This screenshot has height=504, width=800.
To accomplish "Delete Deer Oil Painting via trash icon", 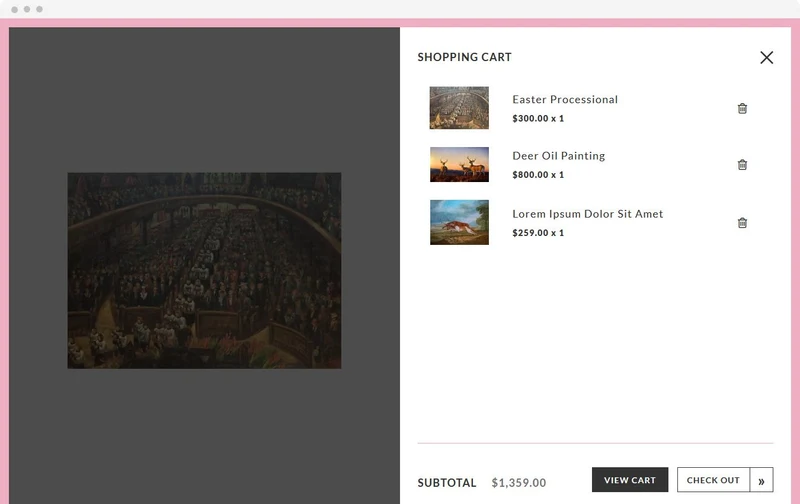I will click(742, 164).
